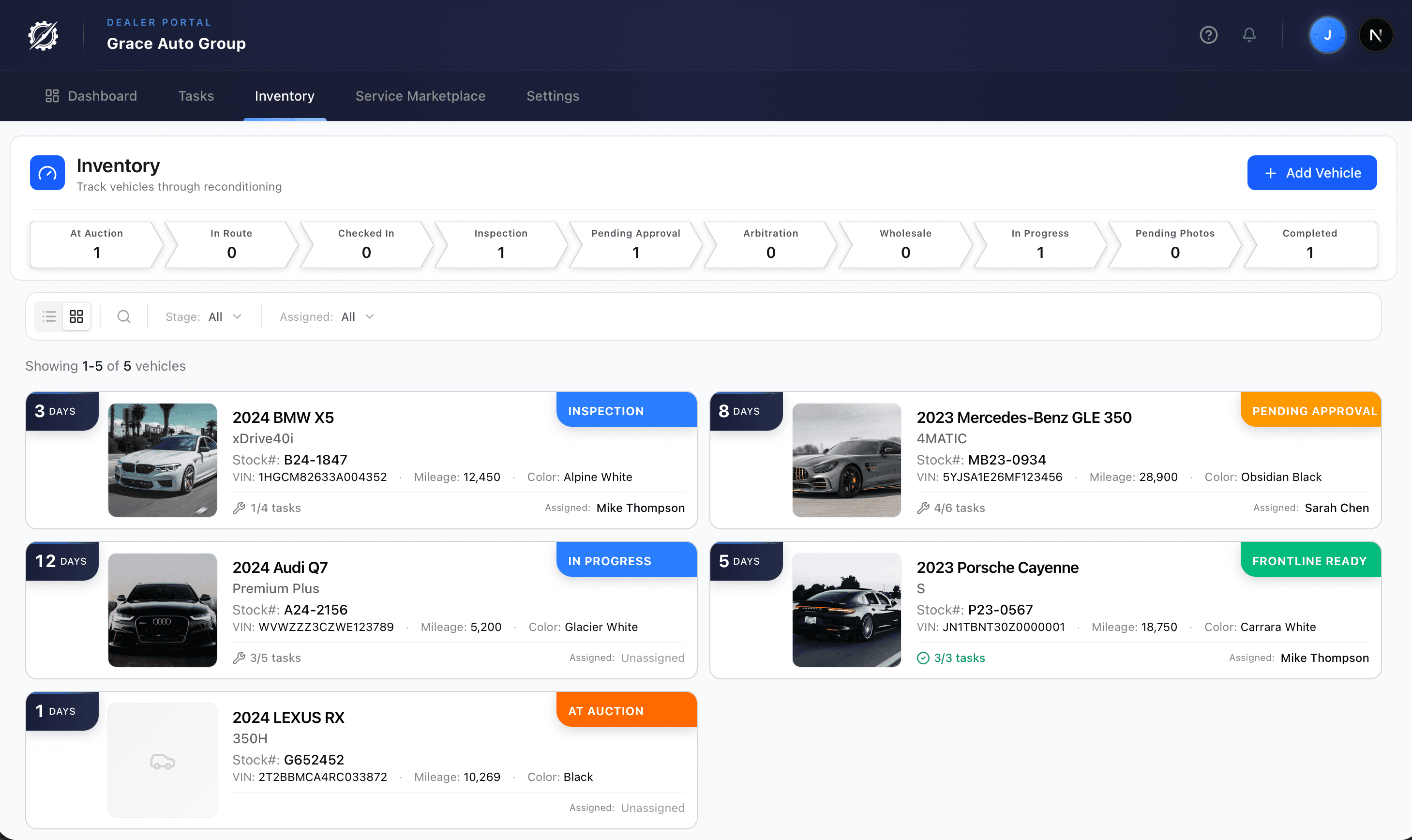Filter by Wholesale stage

tap(905, 244)
